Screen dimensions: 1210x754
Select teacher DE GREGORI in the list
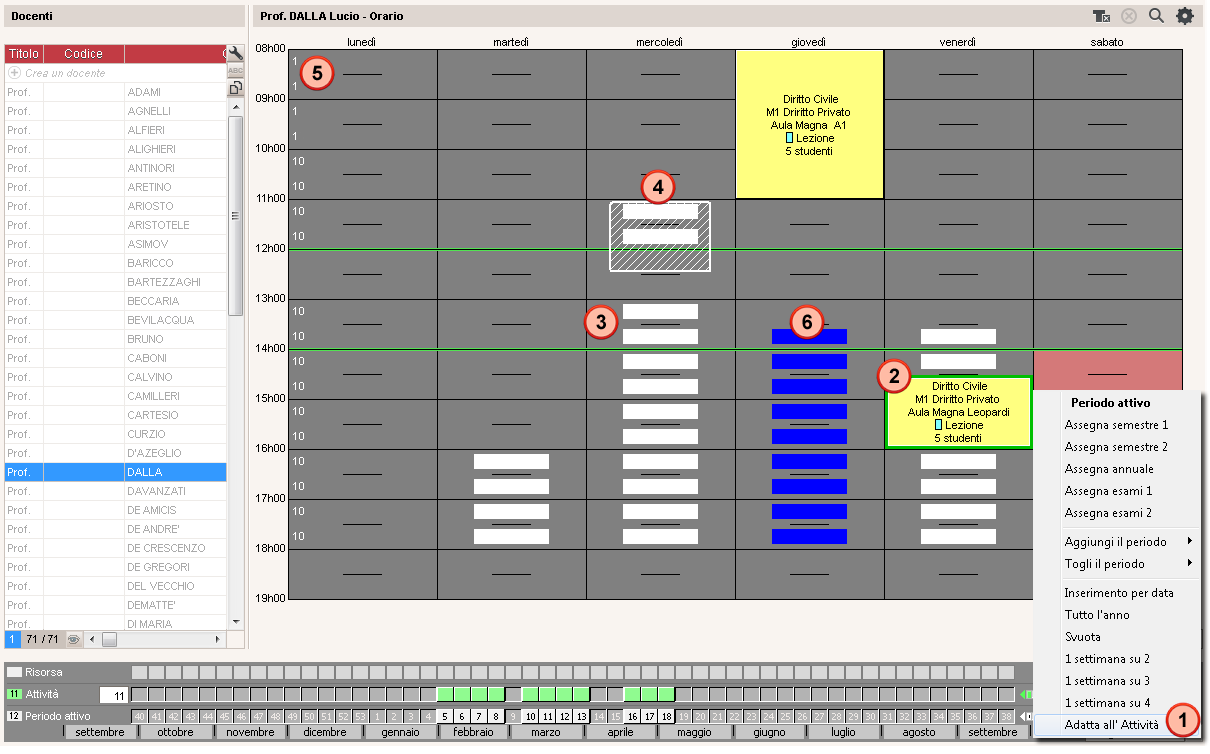[x=115, y=567]
